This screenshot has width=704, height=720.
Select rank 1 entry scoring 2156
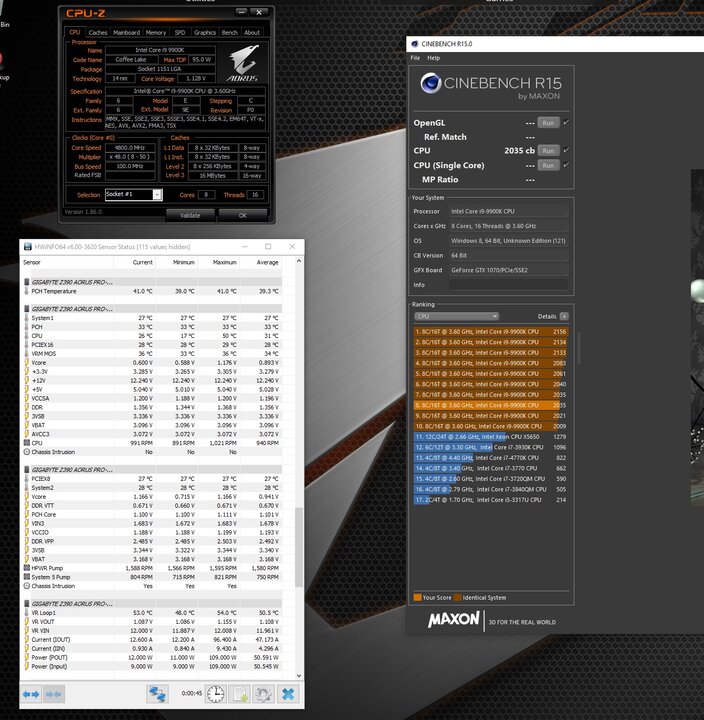490,332
